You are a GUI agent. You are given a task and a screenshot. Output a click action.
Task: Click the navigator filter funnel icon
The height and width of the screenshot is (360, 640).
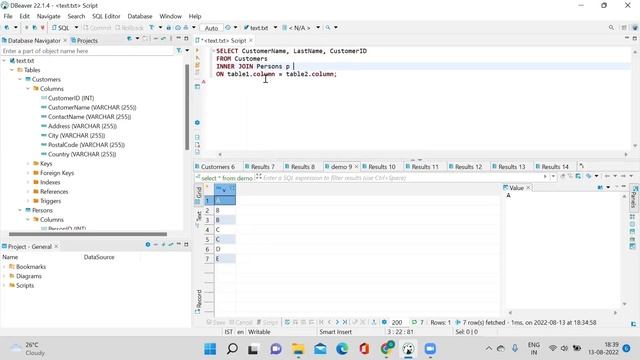pos(179,51)
